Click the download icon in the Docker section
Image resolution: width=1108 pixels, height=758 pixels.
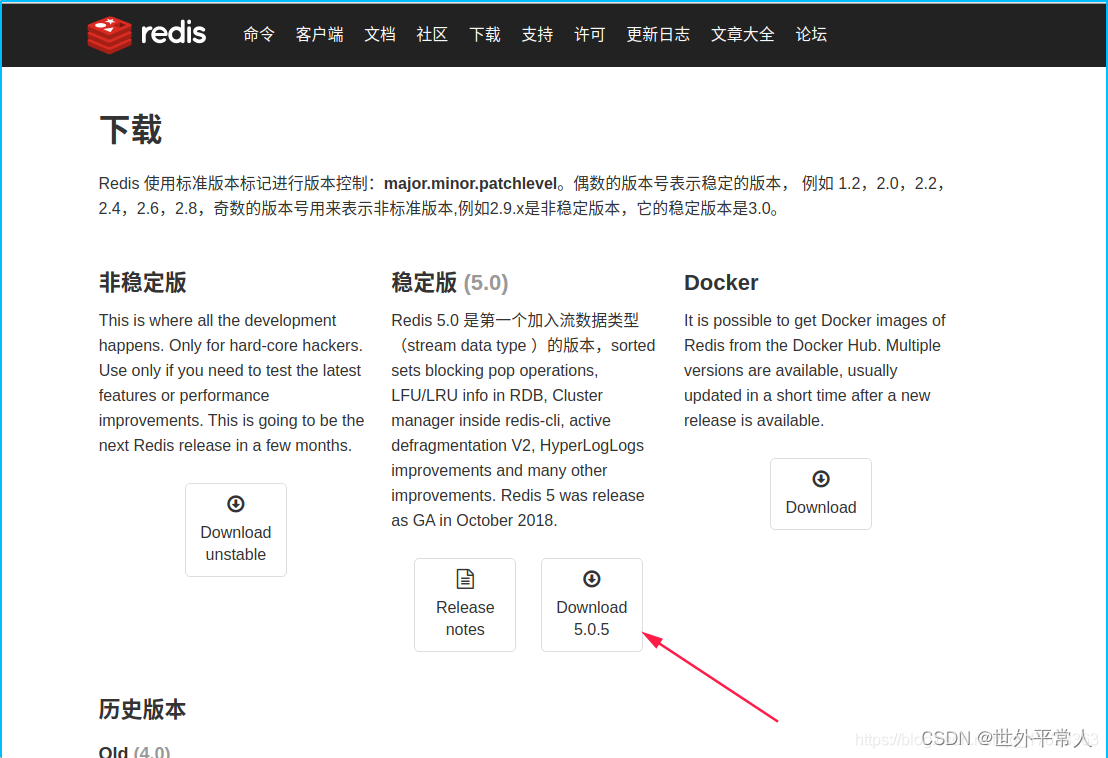[820, 479]
